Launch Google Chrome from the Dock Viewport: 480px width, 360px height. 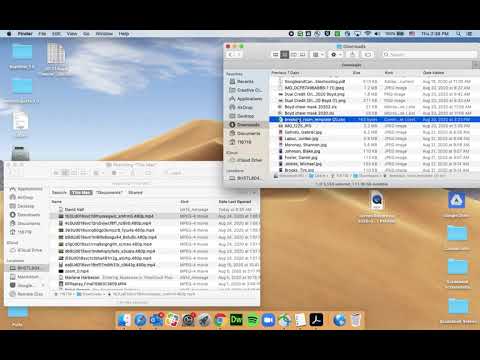(x=220, y=320)
